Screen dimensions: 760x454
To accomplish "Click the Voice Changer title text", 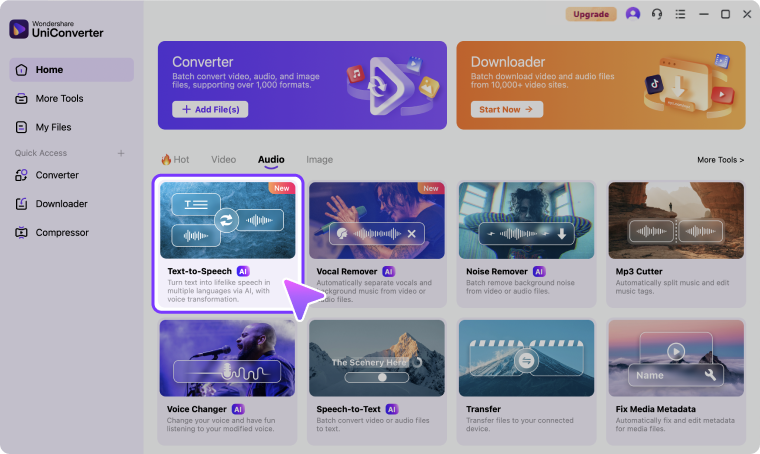I will pyautogui.click(x=197, y=409).
